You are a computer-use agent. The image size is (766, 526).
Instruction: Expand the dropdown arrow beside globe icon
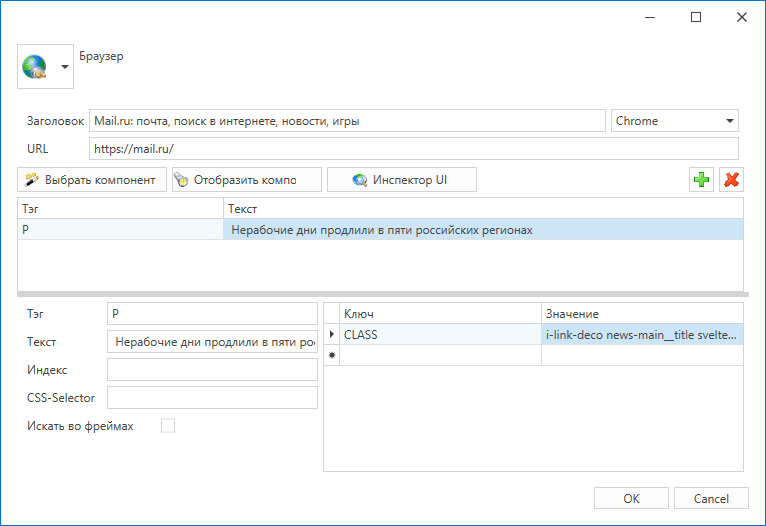click(65, 68)
